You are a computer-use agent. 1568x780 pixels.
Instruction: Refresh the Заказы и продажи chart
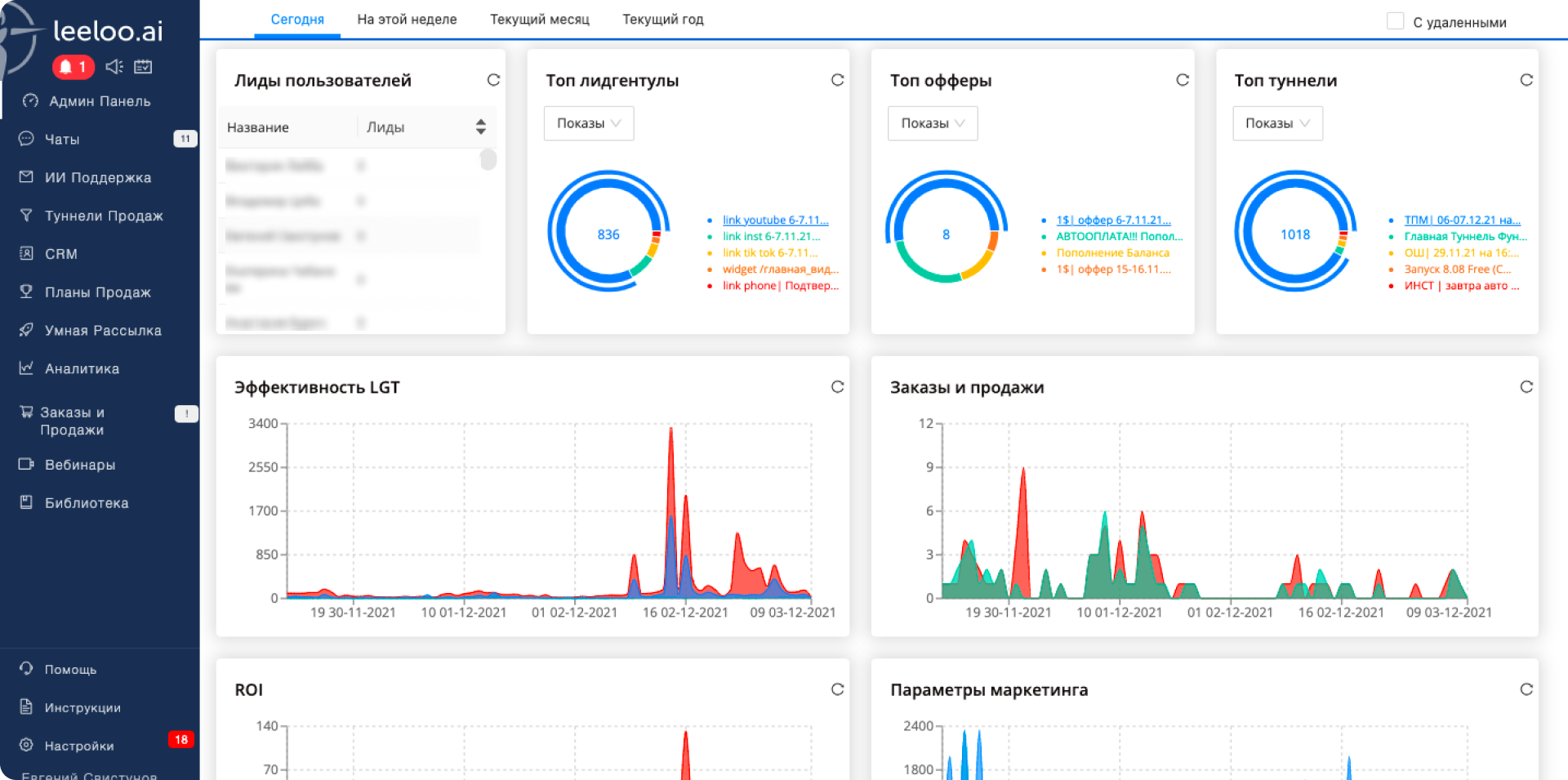(1526, 387)
